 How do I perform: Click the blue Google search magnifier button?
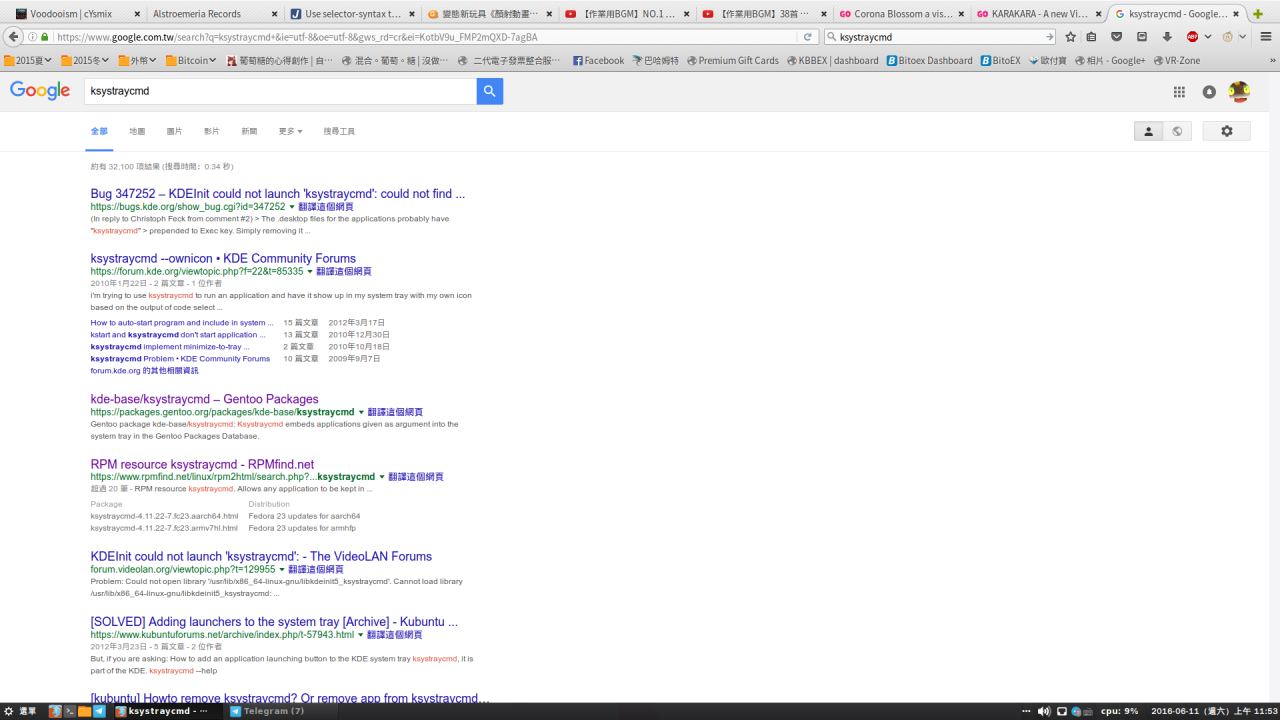coord(489,91)
